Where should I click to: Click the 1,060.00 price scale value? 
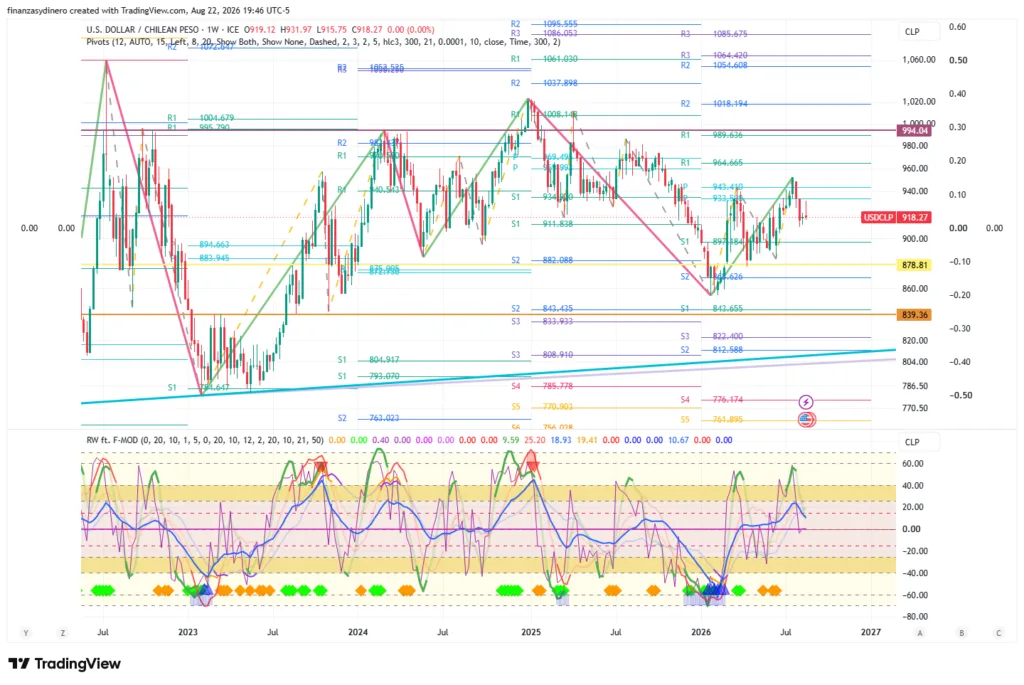coord(918,59)
